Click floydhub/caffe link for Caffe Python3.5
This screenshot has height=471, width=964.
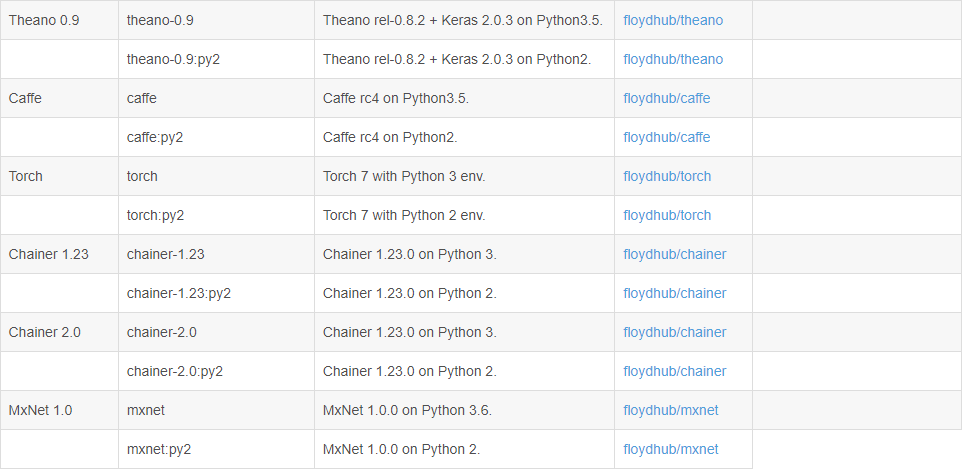(666, 98)
